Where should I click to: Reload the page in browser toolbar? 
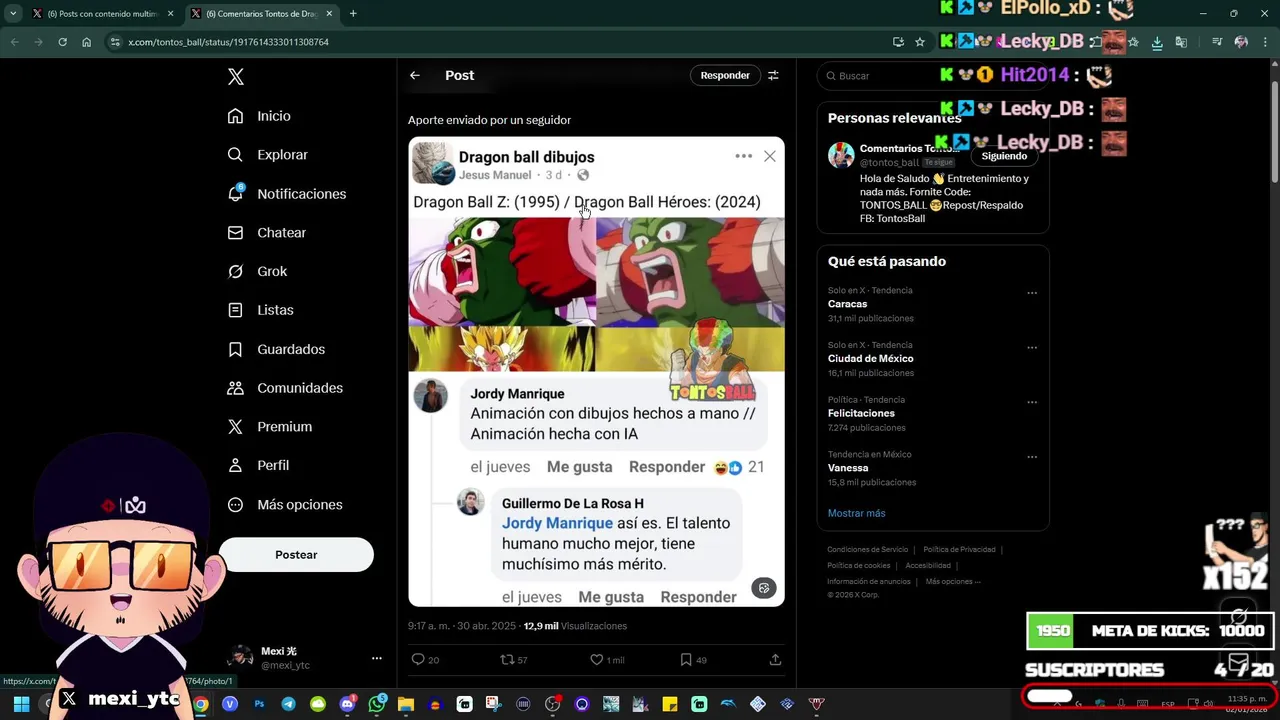coord(62,42)
